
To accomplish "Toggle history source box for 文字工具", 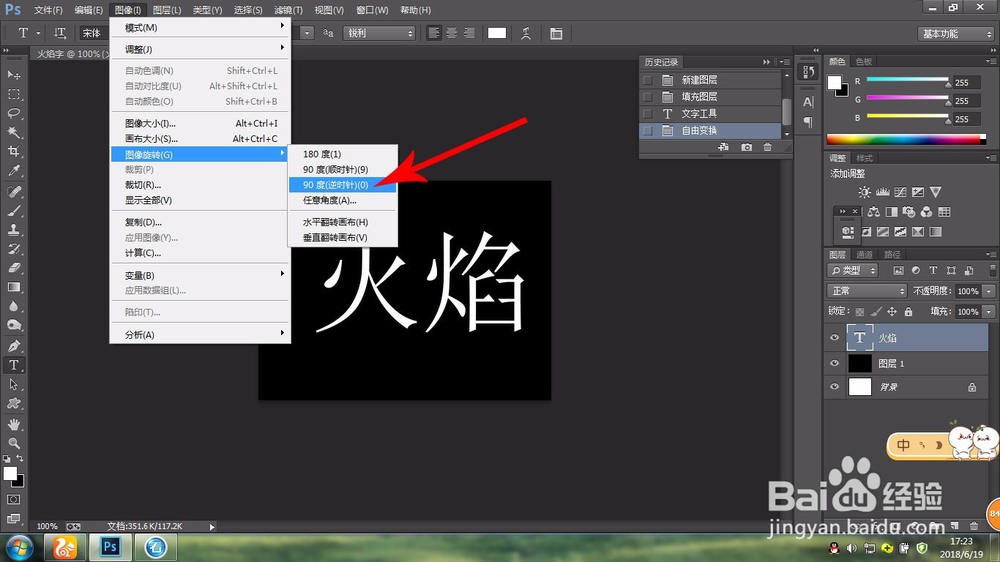I will [x=647, y=114].
